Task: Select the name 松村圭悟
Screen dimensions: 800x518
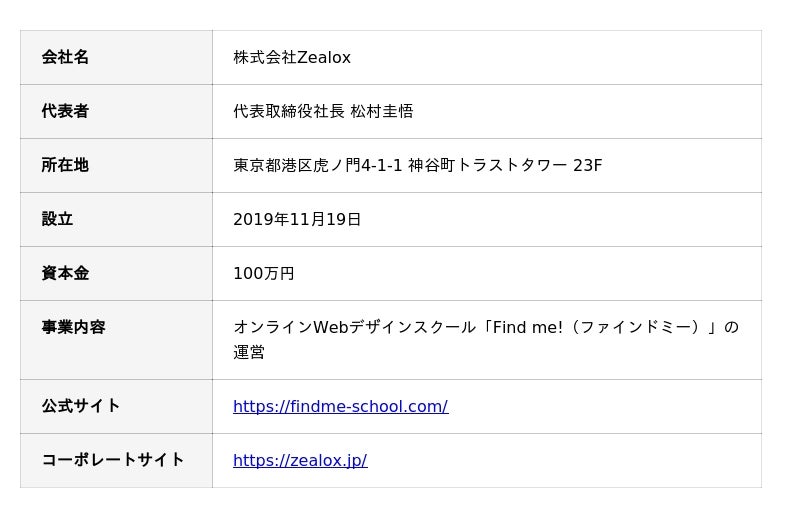Action: [382, 111]
